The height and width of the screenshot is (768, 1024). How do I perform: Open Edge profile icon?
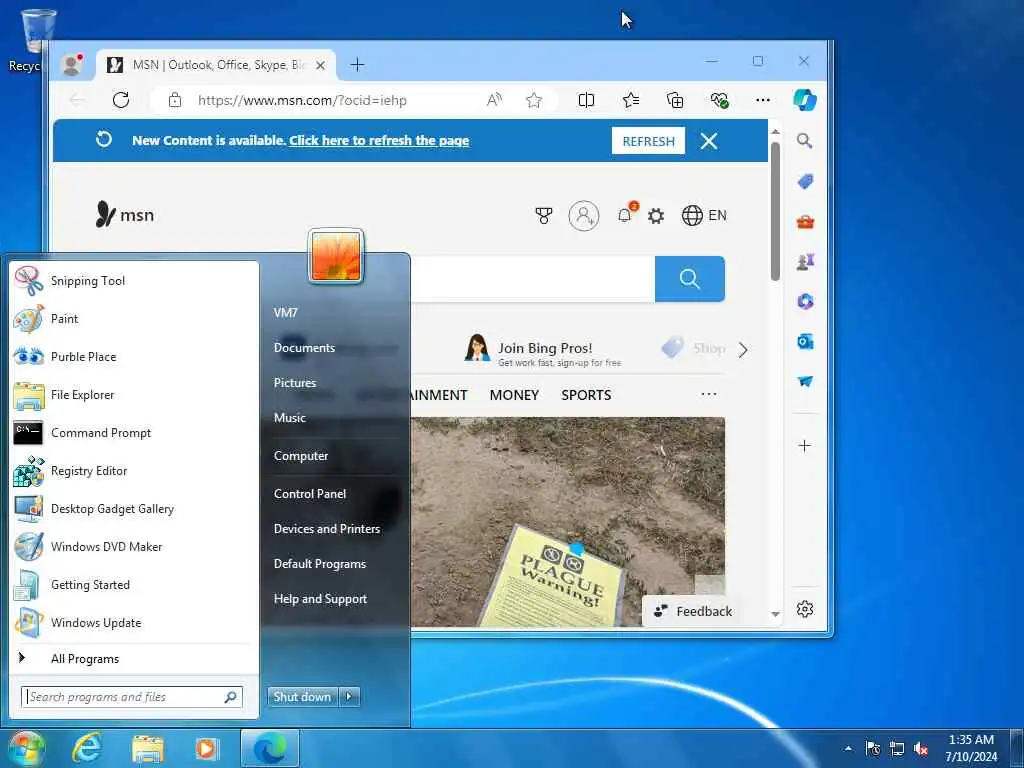point(72,64)
